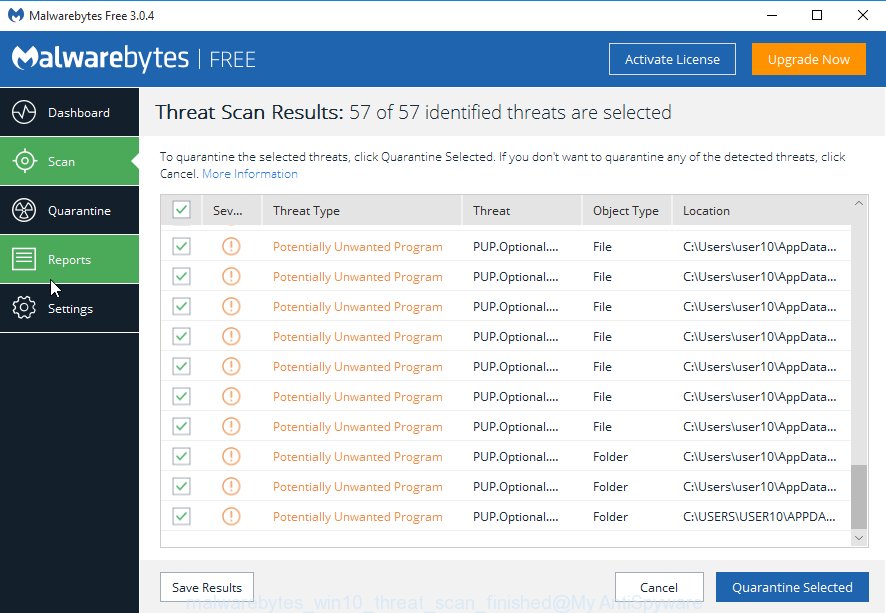The image size is (886, 613).
Task: Maximize the Malwarebytes window
Action: pos(817,15)
